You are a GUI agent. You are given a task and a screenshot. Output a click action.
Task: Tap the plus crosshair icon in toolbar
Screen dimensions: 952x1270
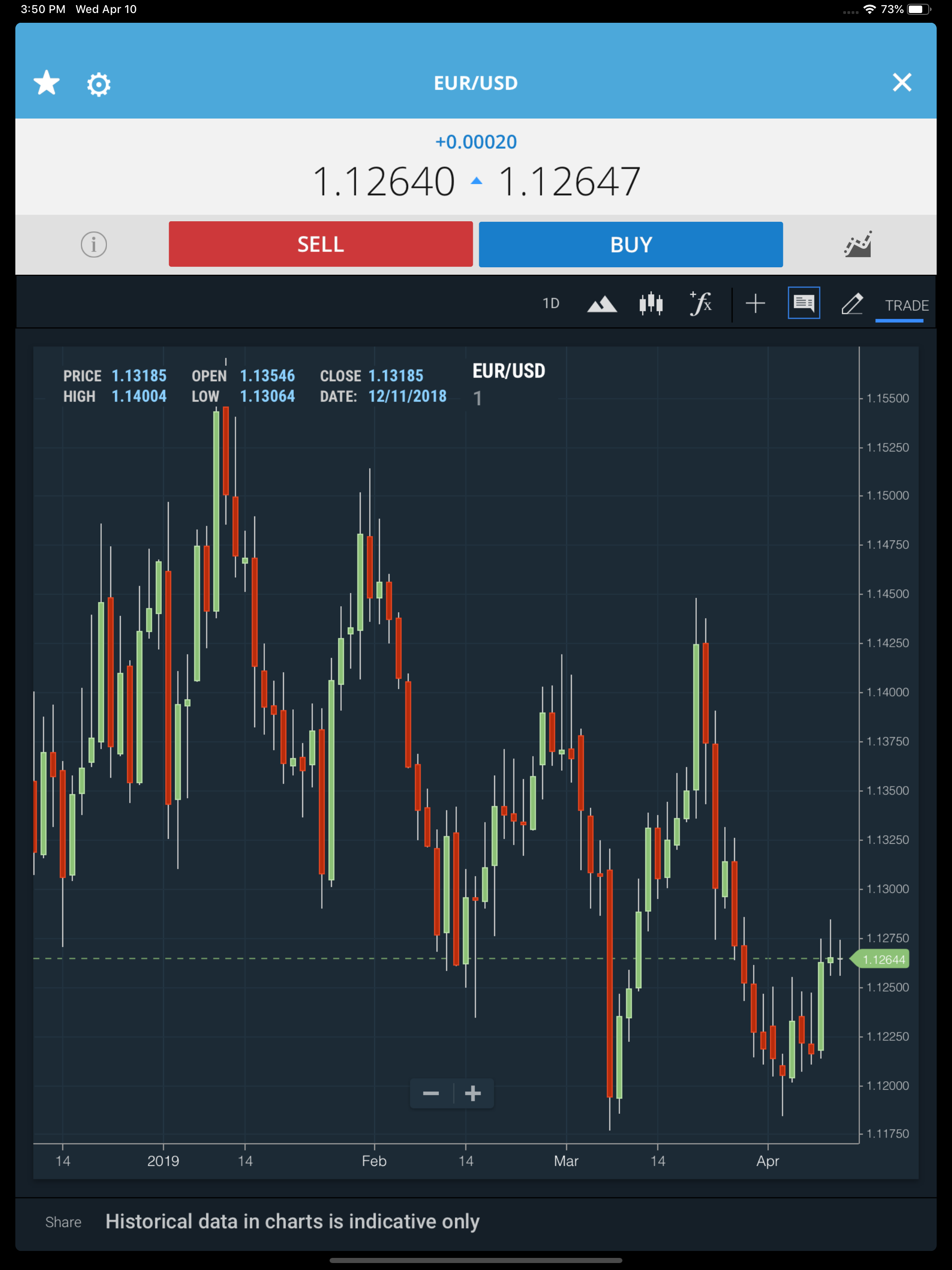click(x=755, y=303)
